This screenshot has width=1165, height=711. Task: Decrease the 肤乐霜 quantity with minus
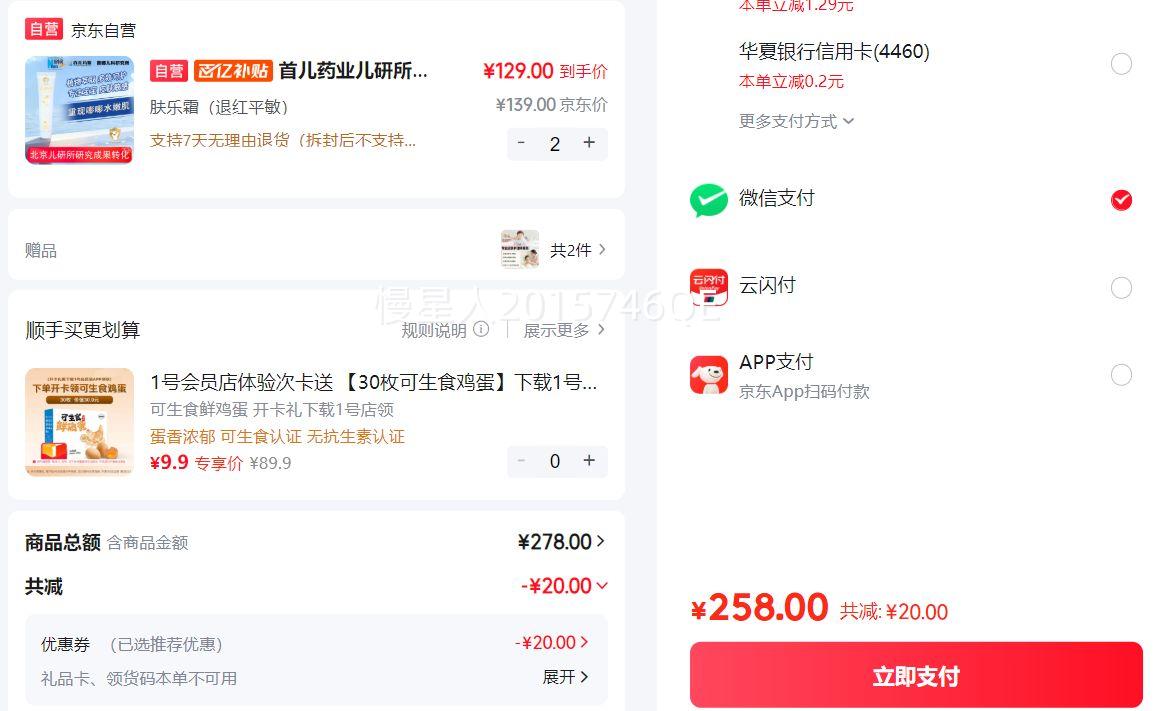tap(521, 143)
